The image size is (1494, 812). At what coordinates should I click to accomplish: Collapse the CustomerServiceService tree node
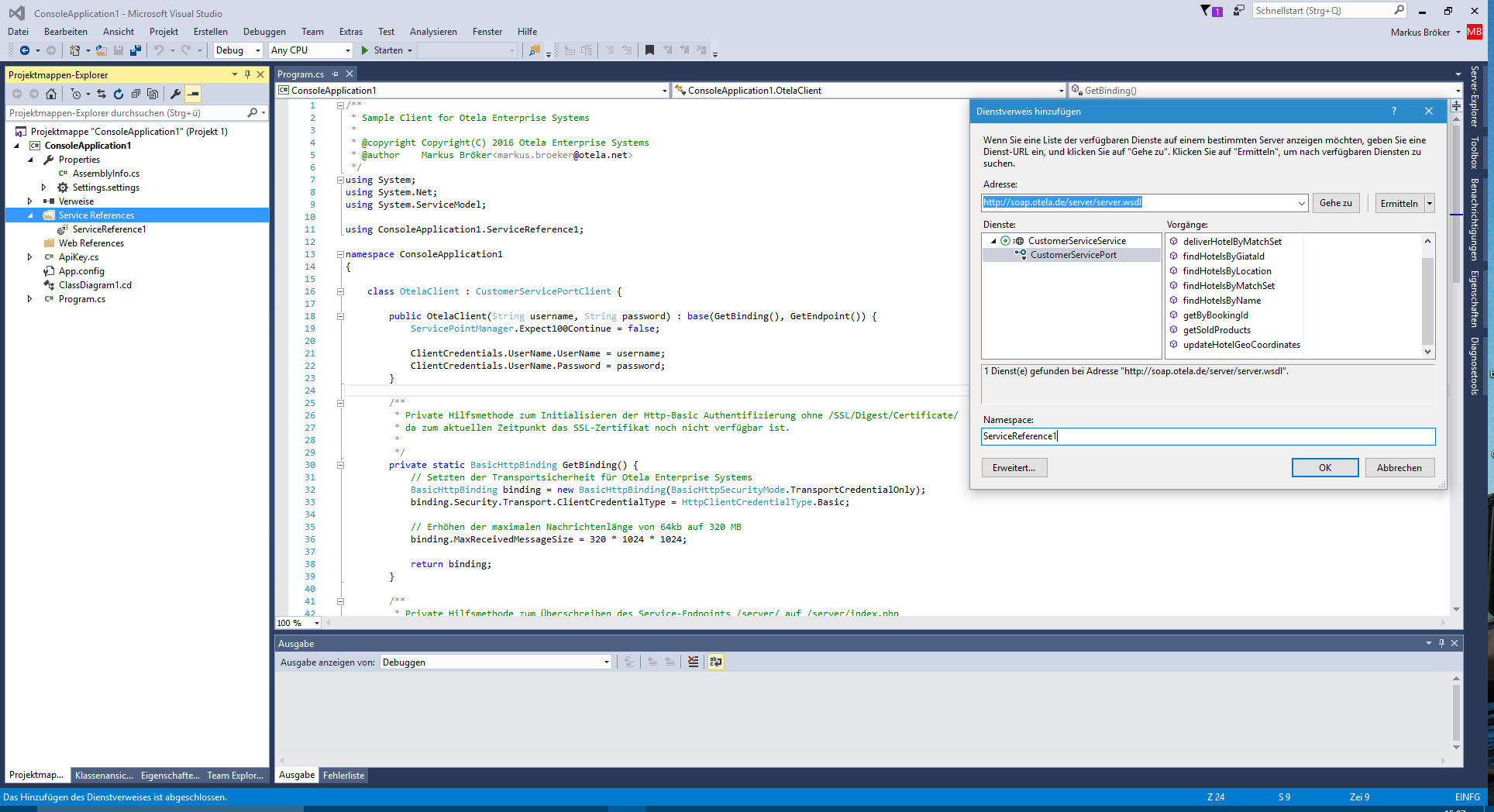tap(993, 241)
